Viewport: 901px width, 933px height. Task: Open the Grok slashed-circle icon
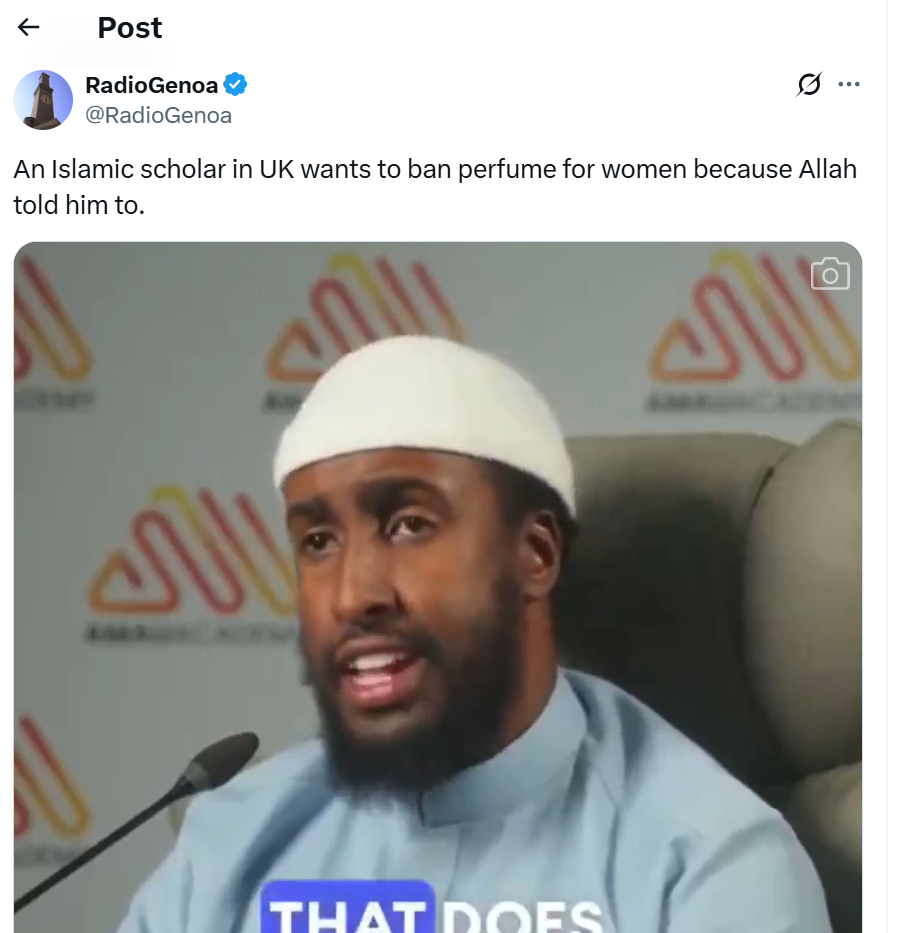pyautogui.click(x=809, y=84)
